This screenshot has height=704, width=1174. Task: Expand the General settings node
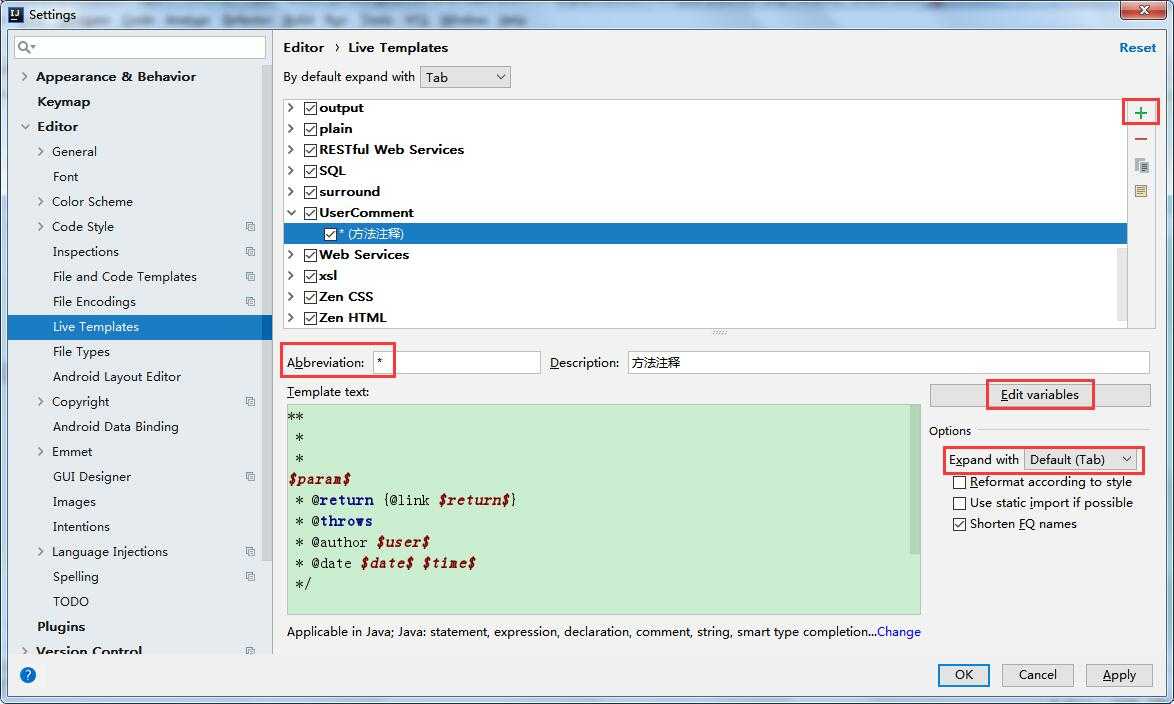pos(40,151)
